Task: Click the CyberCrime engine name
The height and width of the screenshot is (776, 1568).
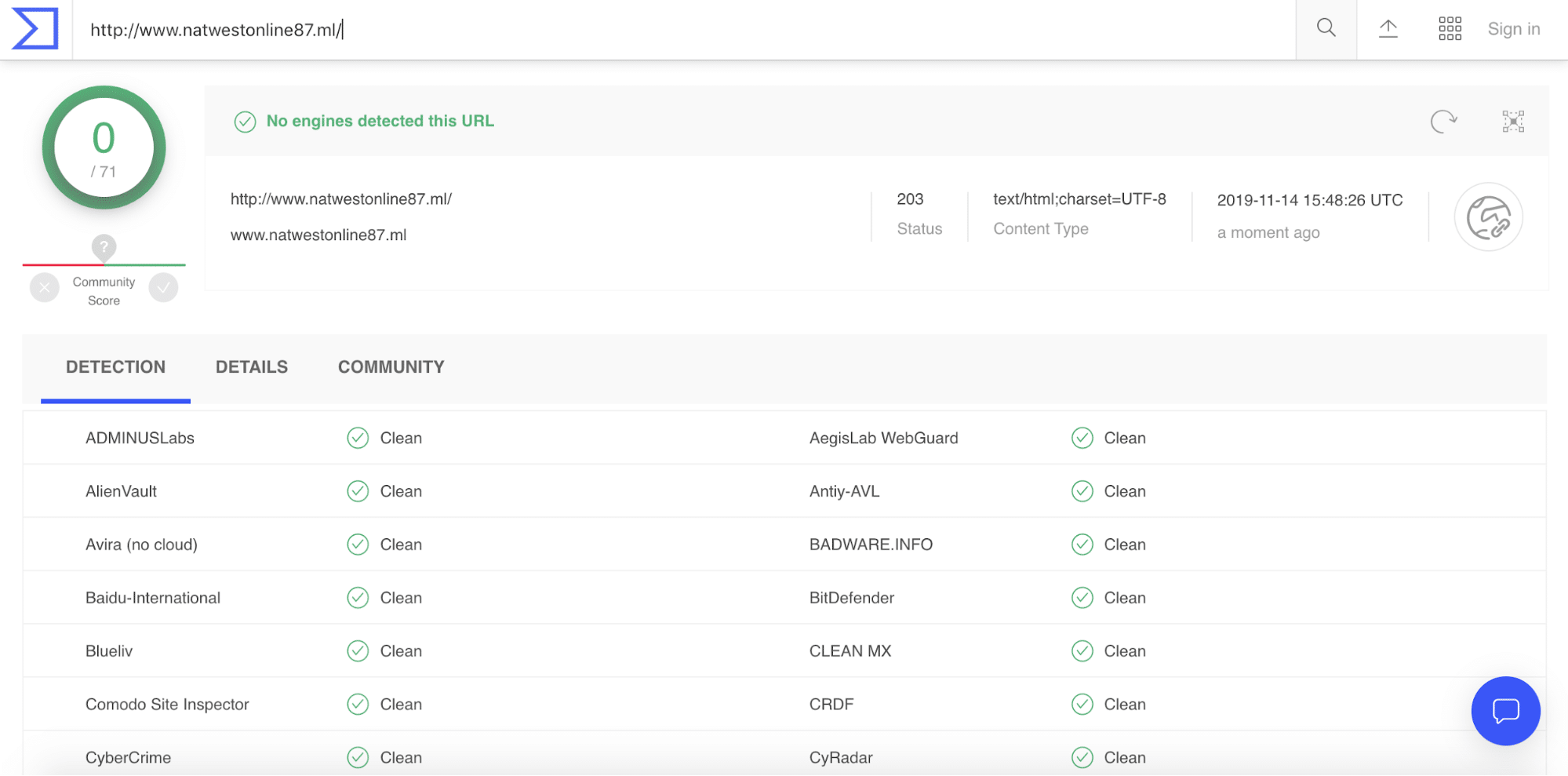Action: point(128,758)
